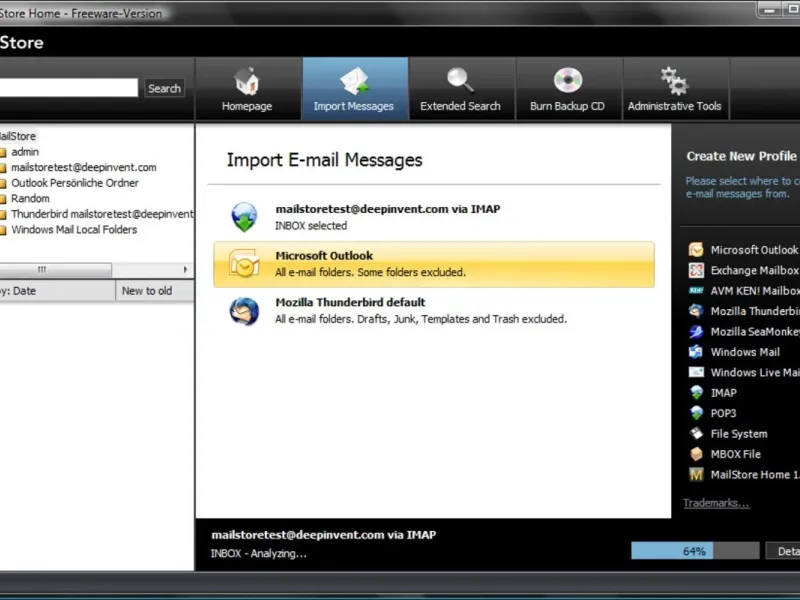
Task: Select File System text as import source
Action: click(739, 434)
